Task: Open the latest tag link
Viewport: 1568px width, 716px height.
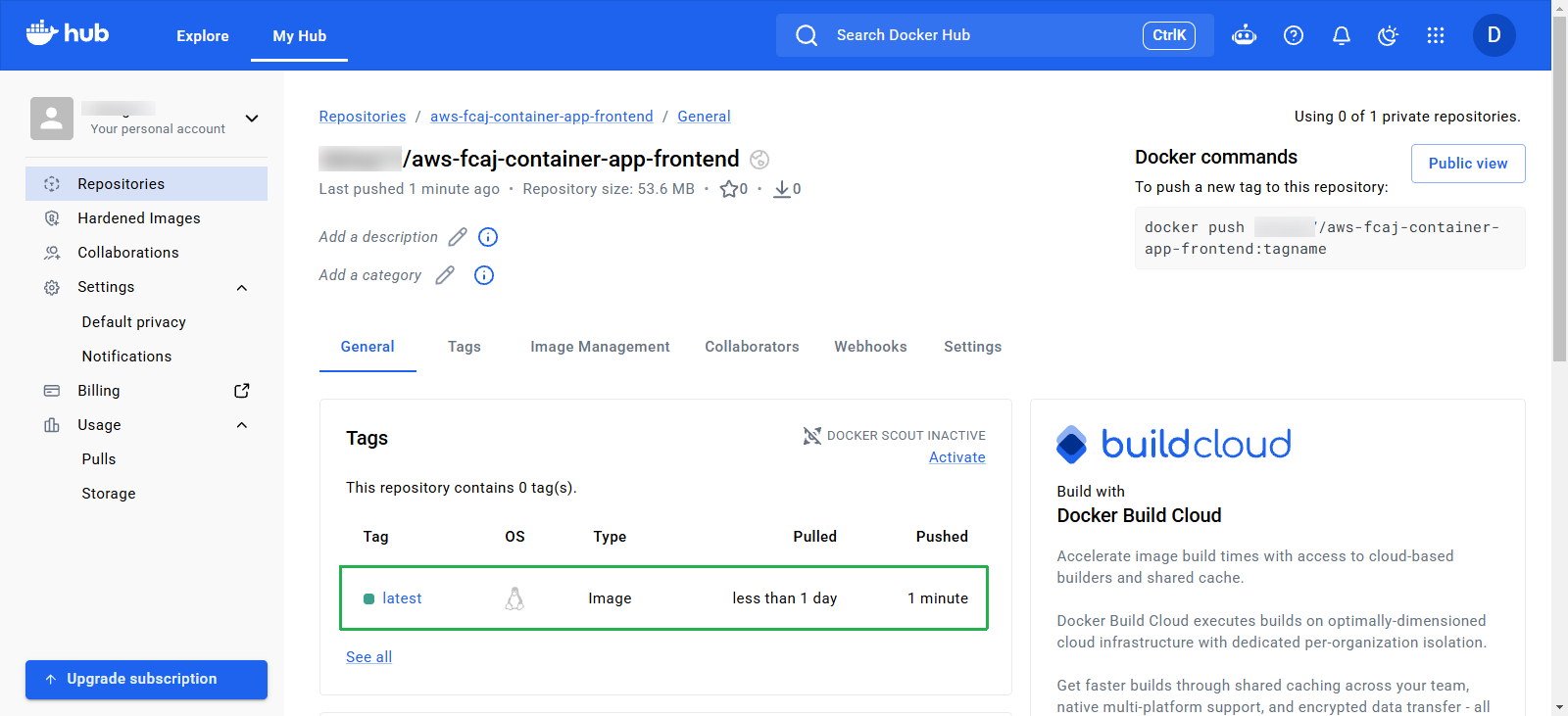Action: pyautogui.click(x=402, y=598)
